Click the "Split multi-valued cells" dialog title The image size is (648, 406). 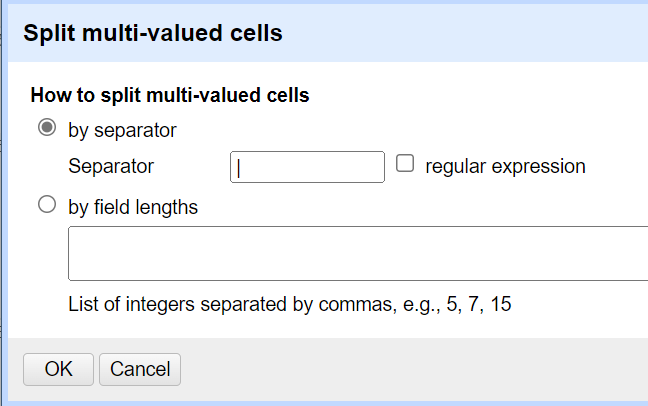pyautogui.click(x=153, y=33)
